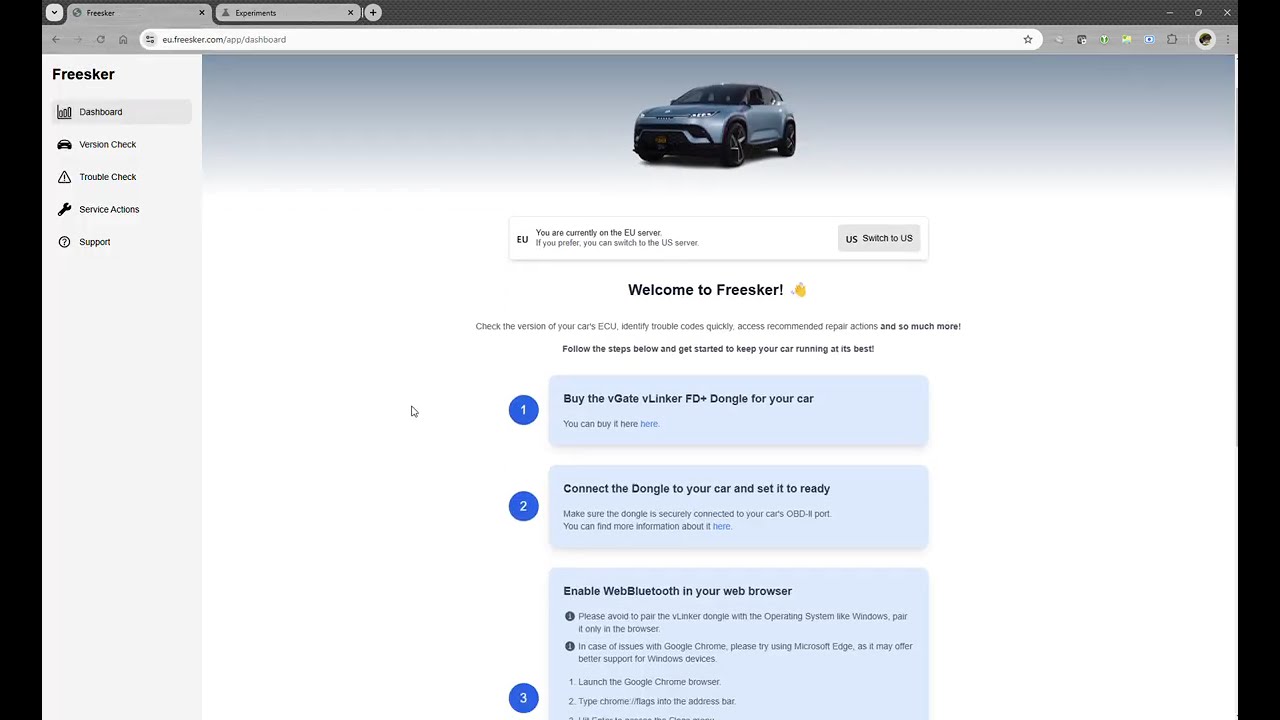
Task: Click the 'You are currently on the EU server' text
Action: [598, 233]
